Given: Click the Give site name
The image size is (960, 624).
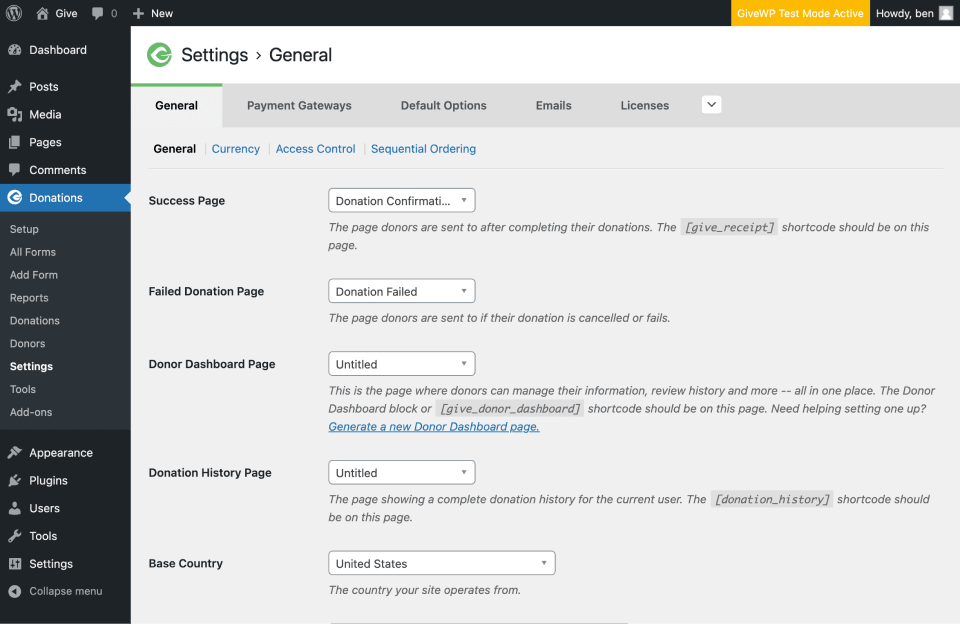Looking at the screenshot, I should click(x=66, y=13).
